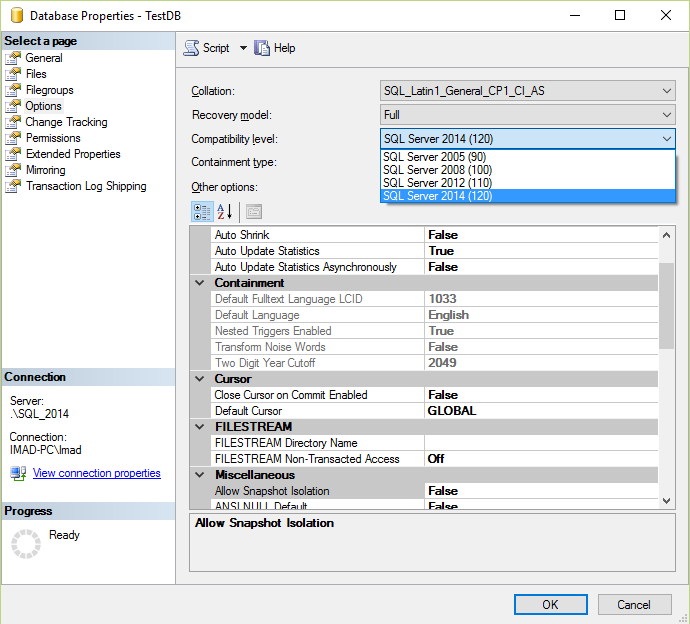Click the connection properties computer icon
This screenshot has width=690, height=624.
18,474
